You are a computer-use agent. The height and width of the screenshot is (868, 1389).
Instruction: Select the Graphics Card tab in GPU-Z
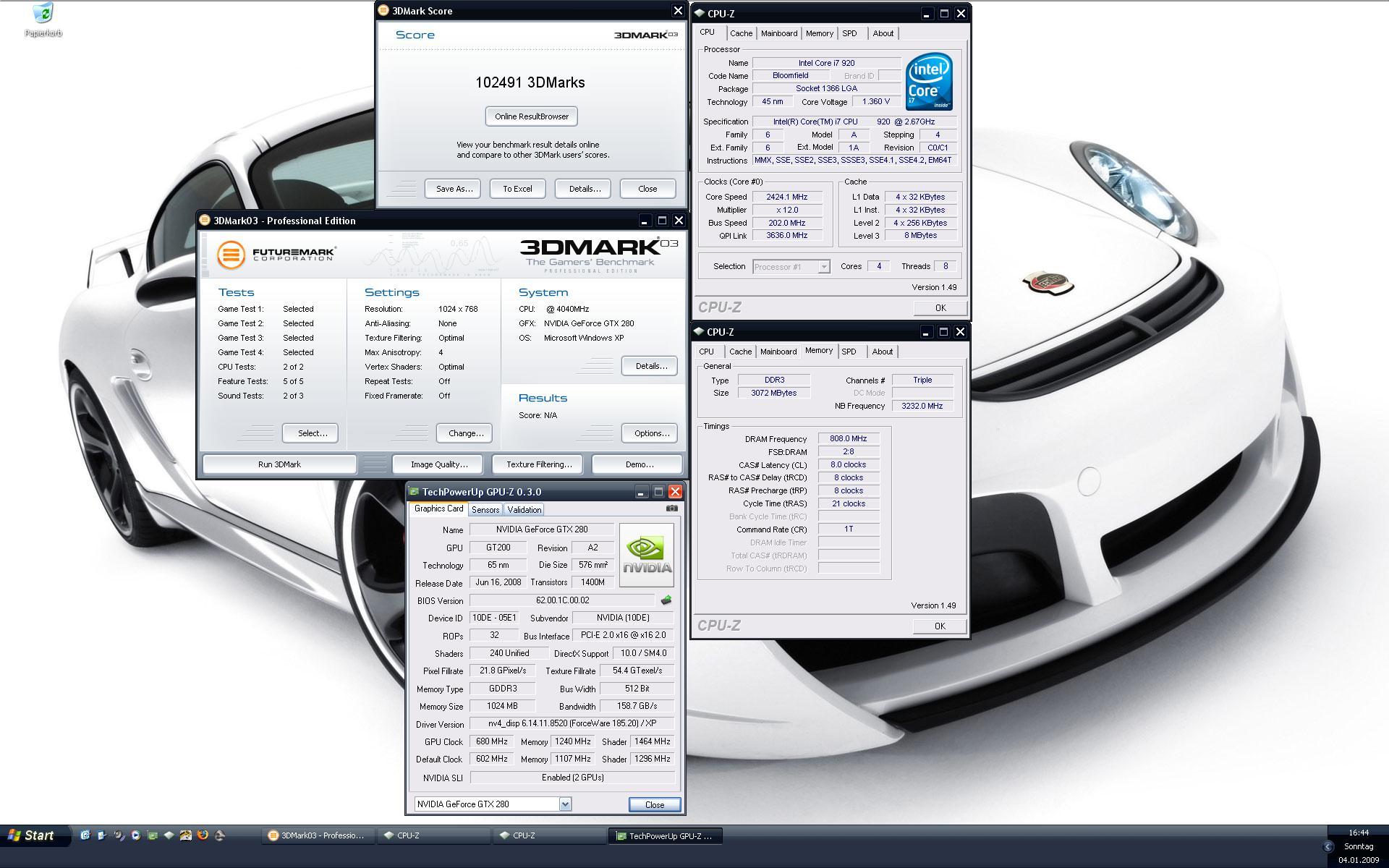point(438,509)
